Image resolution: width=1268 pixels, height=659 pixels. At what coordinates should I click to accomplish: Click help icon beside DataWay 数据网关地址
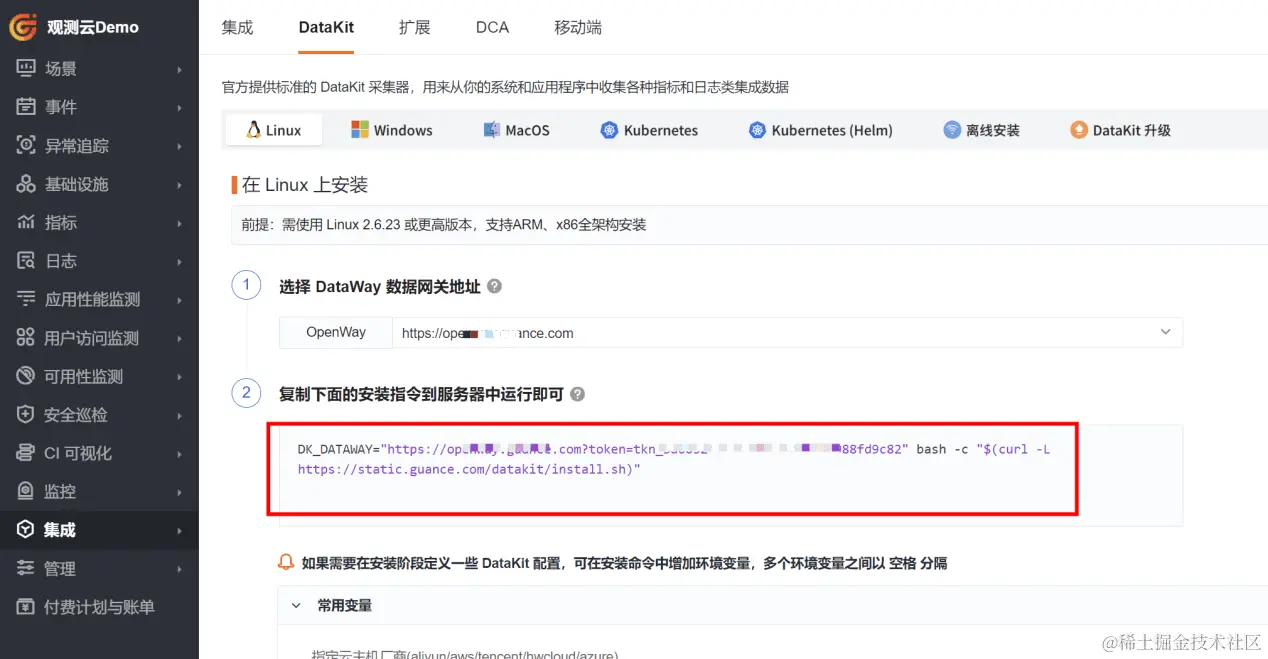click(x=494, y=286)
